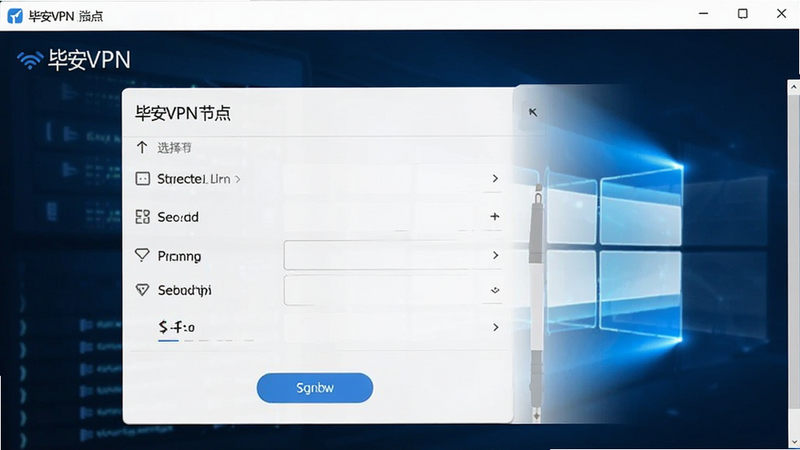
Task: Close the 毕安VPN window
Action: [782, 14]
